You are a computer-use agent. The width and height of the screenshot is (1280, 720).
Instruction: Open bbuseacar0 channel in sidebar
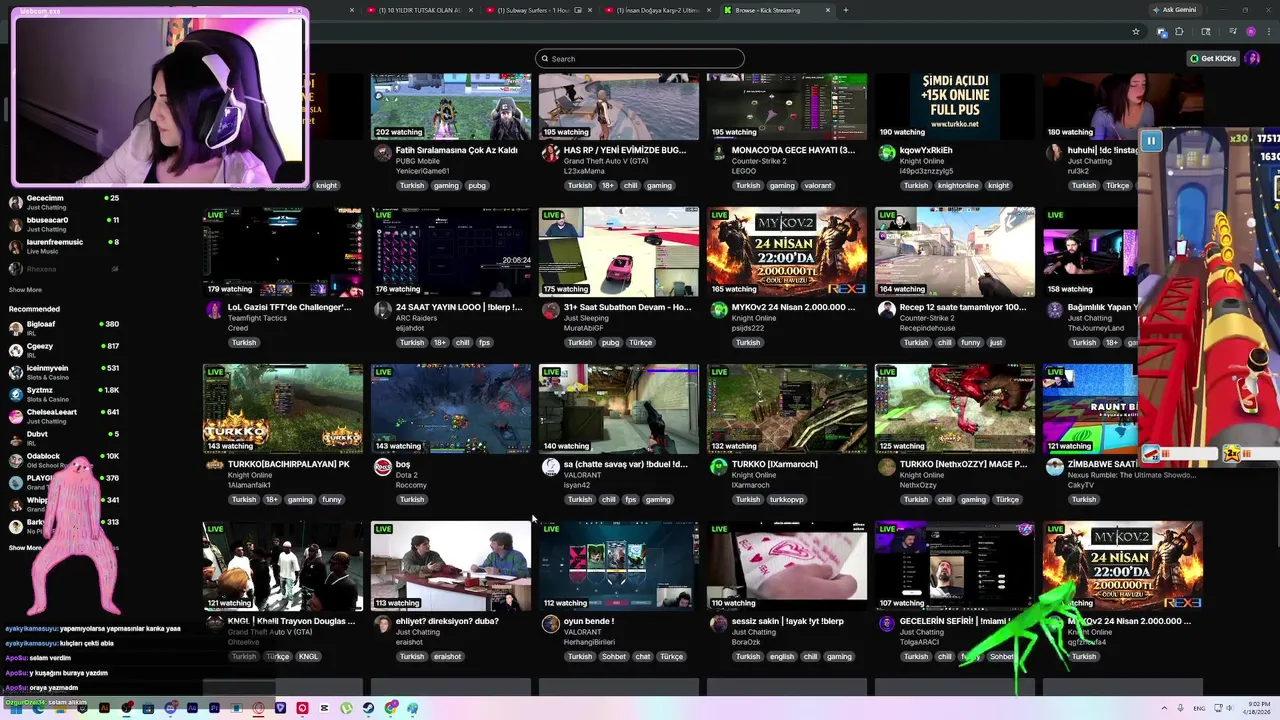(64, 224)
